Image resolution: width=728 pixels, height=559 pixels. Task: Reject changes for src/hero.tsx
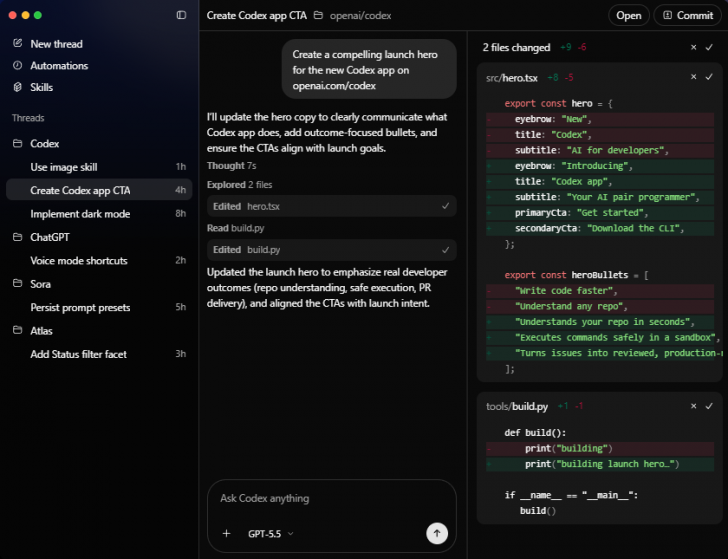tap(693, 77)
